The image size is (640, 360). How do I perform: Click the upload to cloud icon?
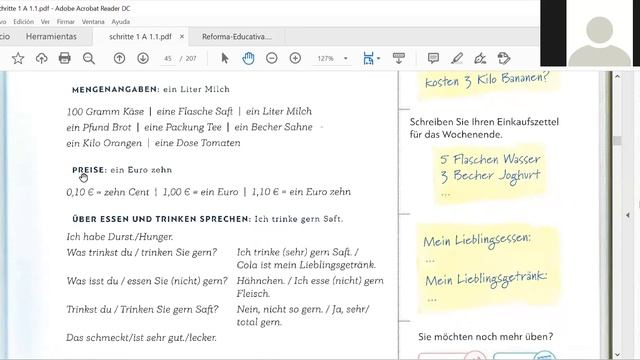coord(41,58)
